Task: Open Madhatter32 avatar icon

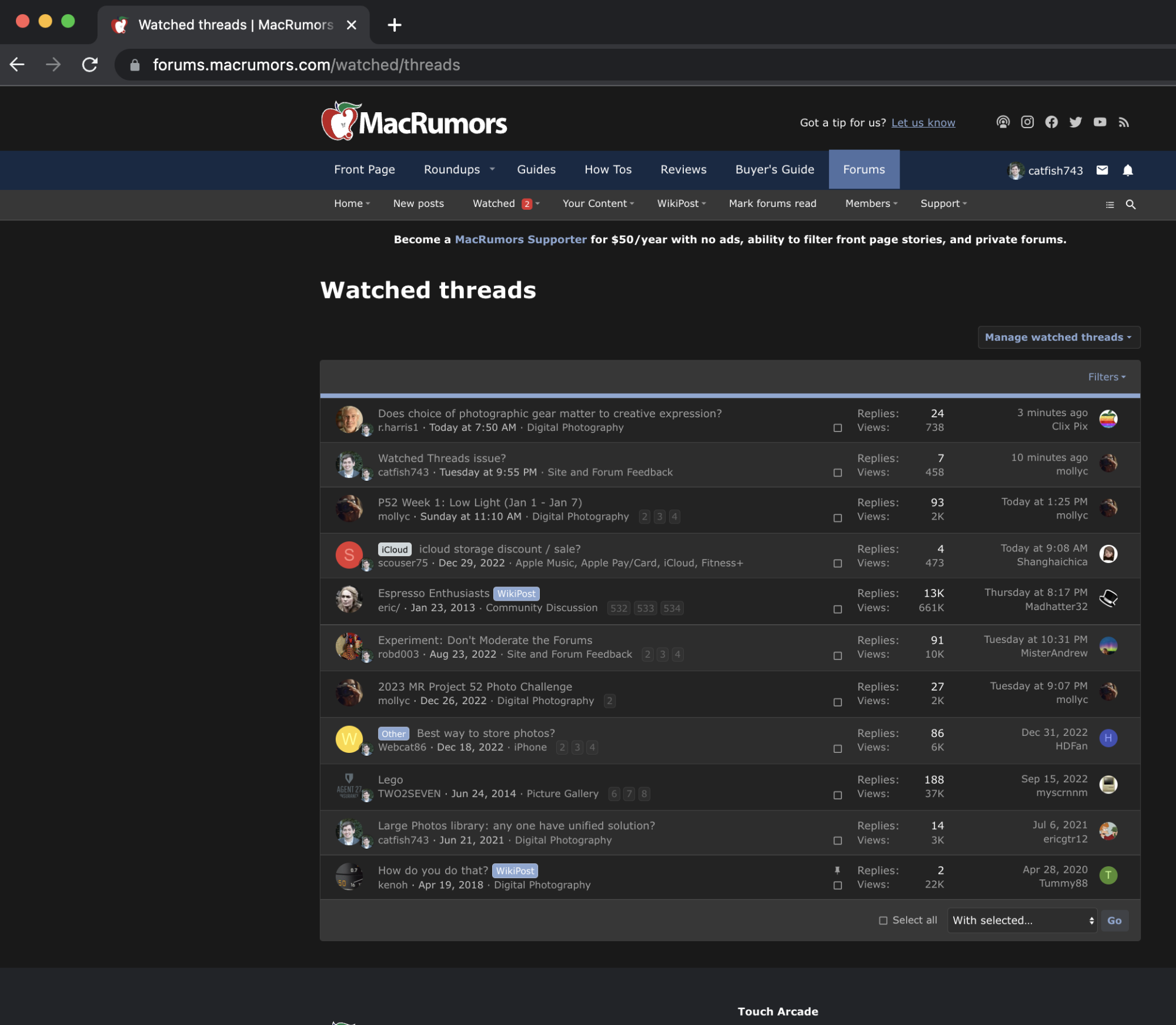Action: tap(1108, 599)
